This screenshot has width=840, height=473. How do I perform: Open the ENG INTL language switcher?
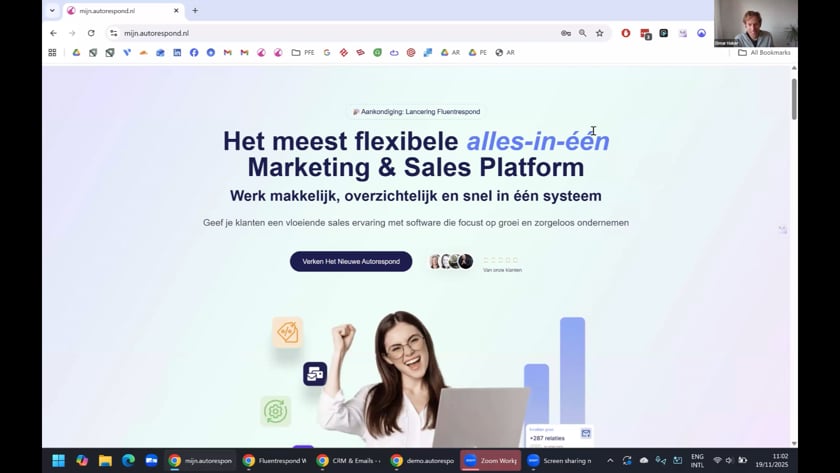click(697, 461)
